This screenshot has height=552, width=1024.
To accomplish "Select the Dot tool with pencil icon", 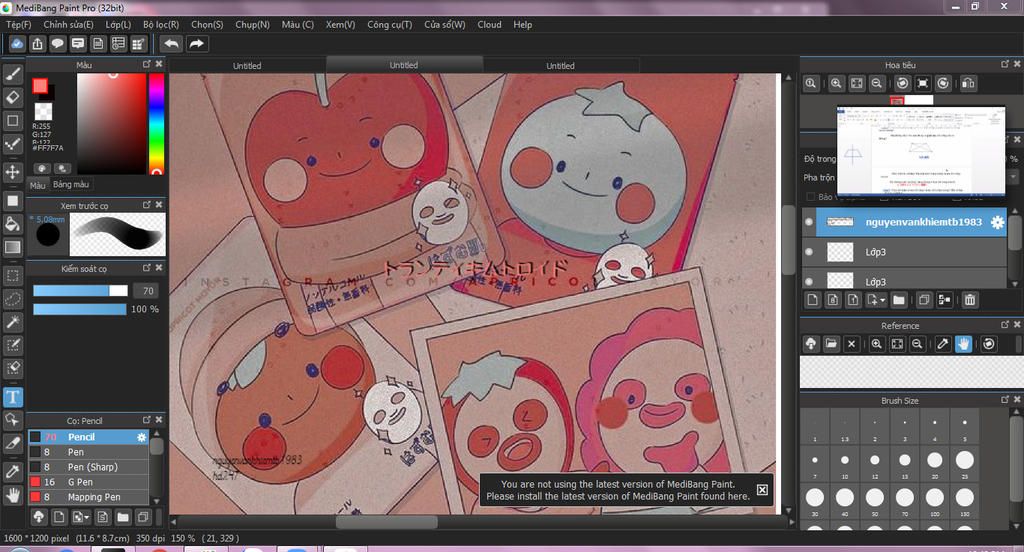I will (x=12, y=144).
